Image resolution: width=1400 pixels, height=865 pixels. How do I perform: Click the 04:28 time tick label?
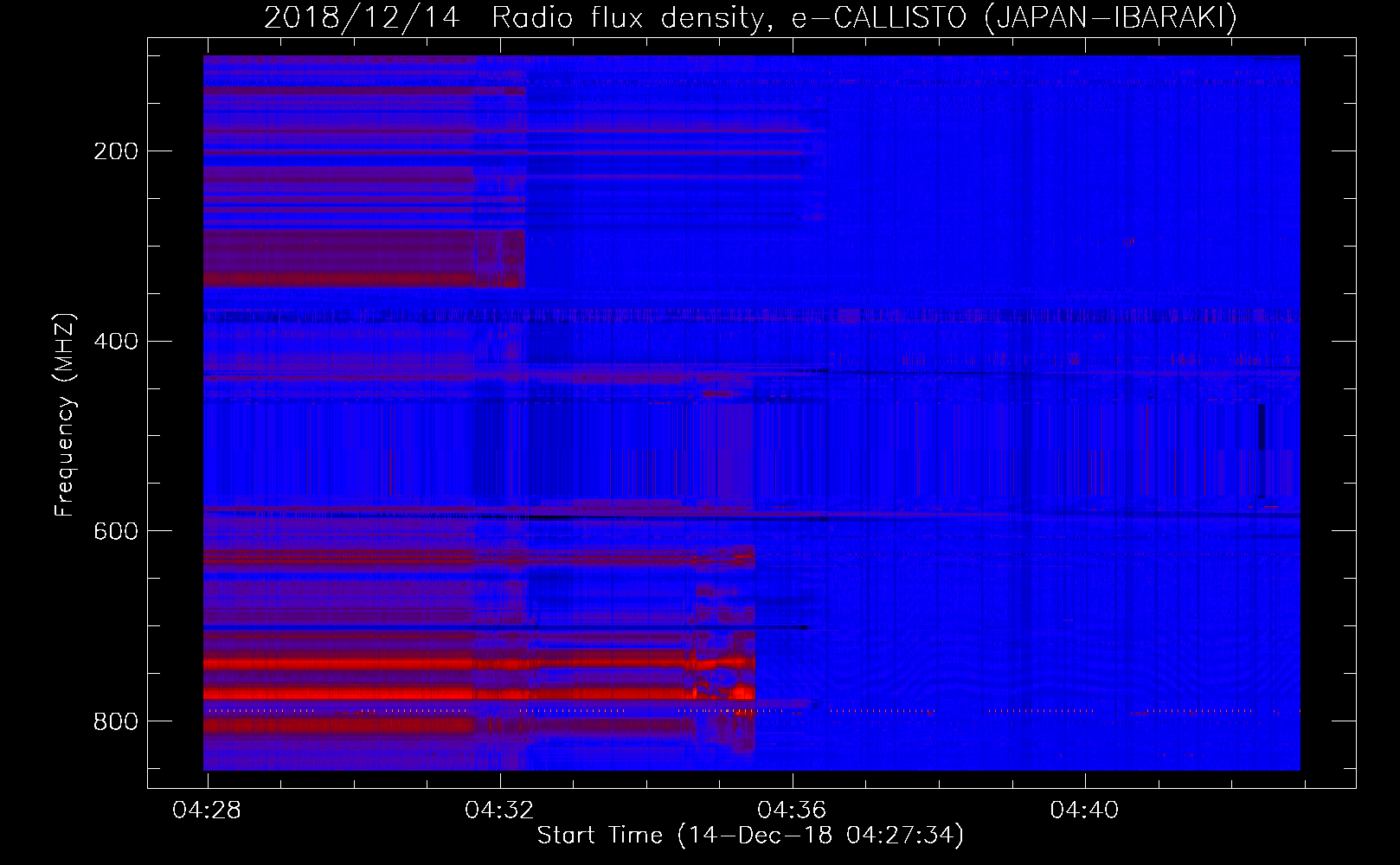tap(207, 810)
